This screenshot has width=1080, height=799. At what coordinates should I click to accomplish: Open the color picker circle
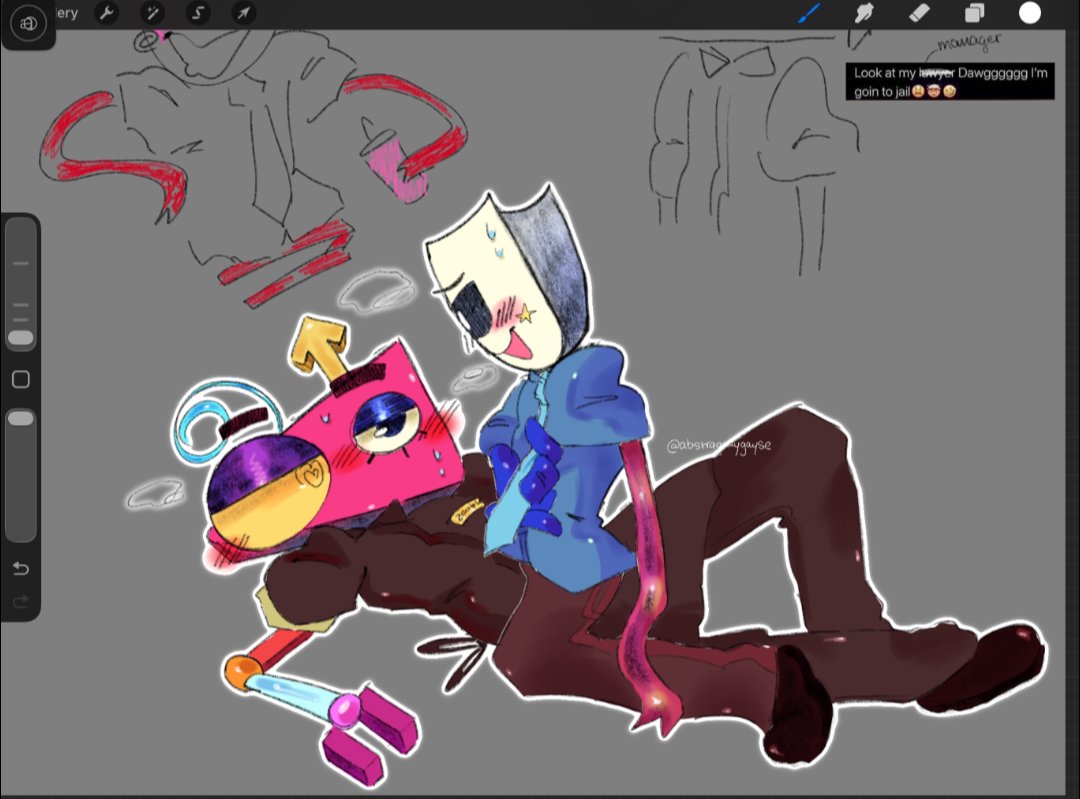1029,14
